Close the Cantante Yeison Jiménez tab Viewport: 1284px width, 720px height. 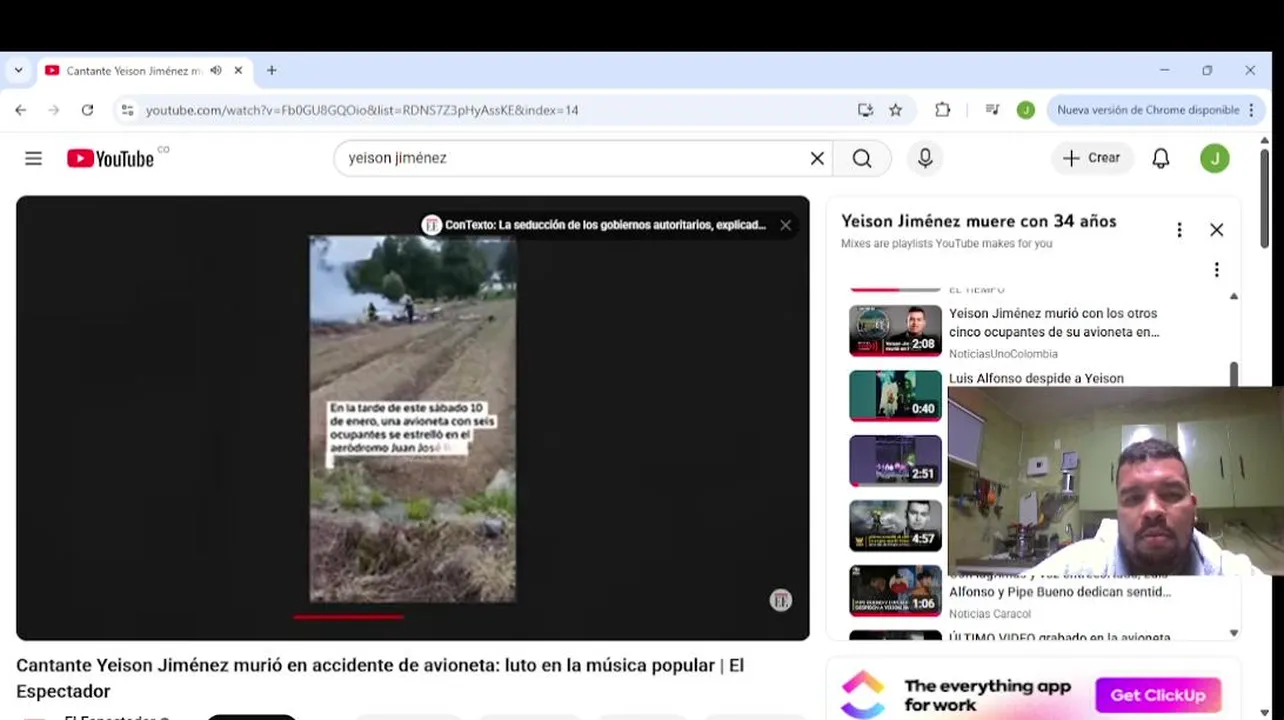coord(238,71)
